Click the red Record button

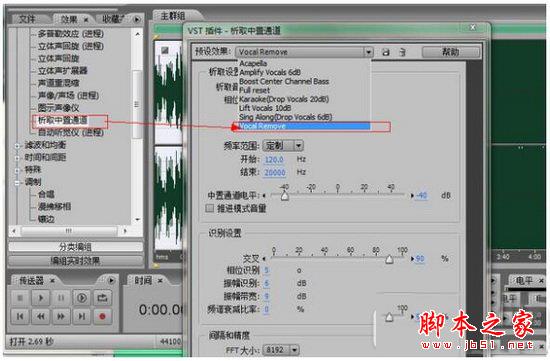(x=102, y=316)
